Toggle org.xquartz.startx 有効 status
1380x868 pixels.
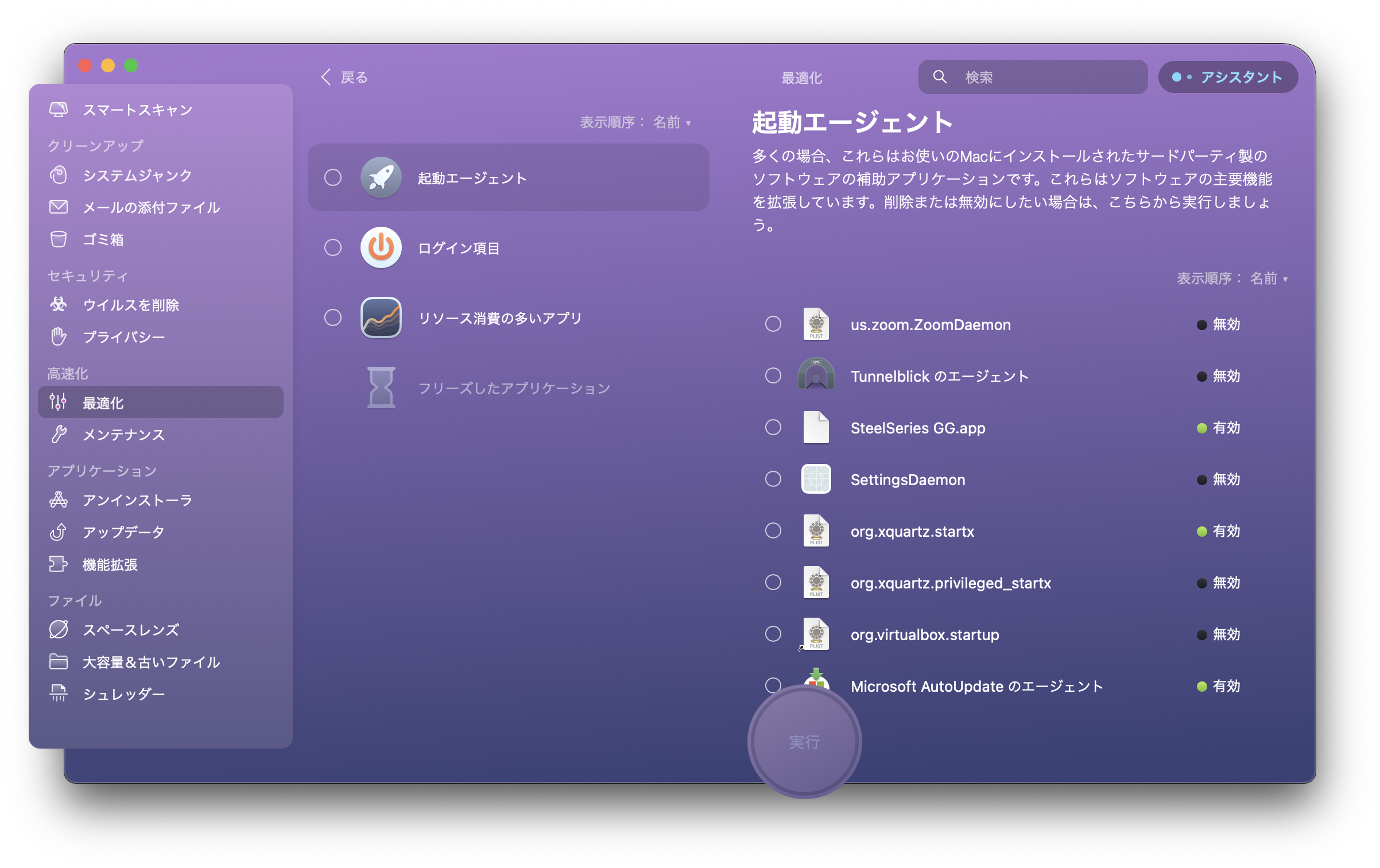click(x=1218, y=531)
